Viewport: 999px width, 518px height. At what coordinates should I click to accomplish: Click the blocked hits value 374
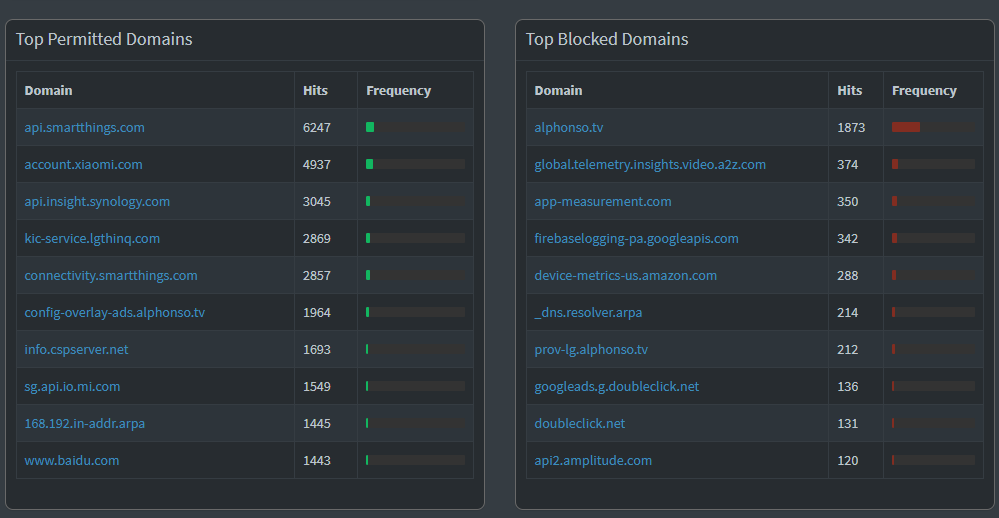point(847,164)
